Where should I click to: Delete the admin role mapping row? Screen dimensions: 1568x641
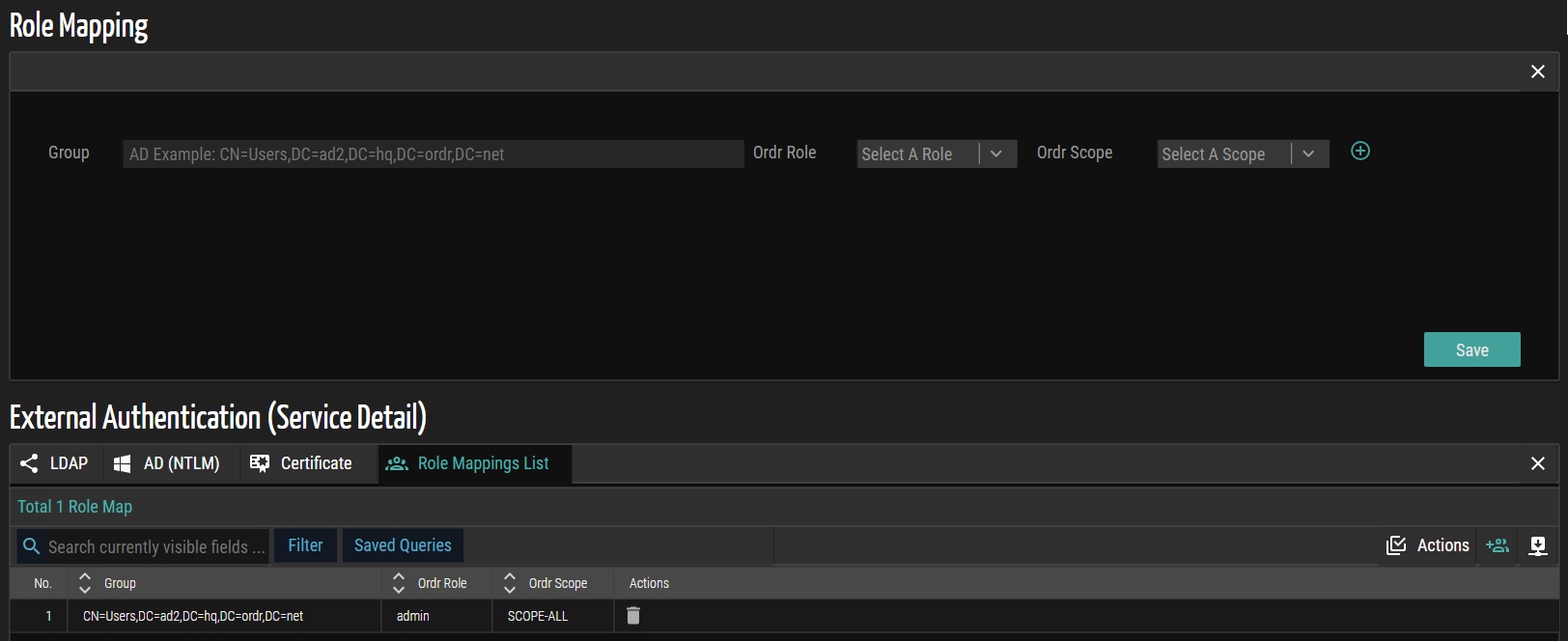click(633, 616)
